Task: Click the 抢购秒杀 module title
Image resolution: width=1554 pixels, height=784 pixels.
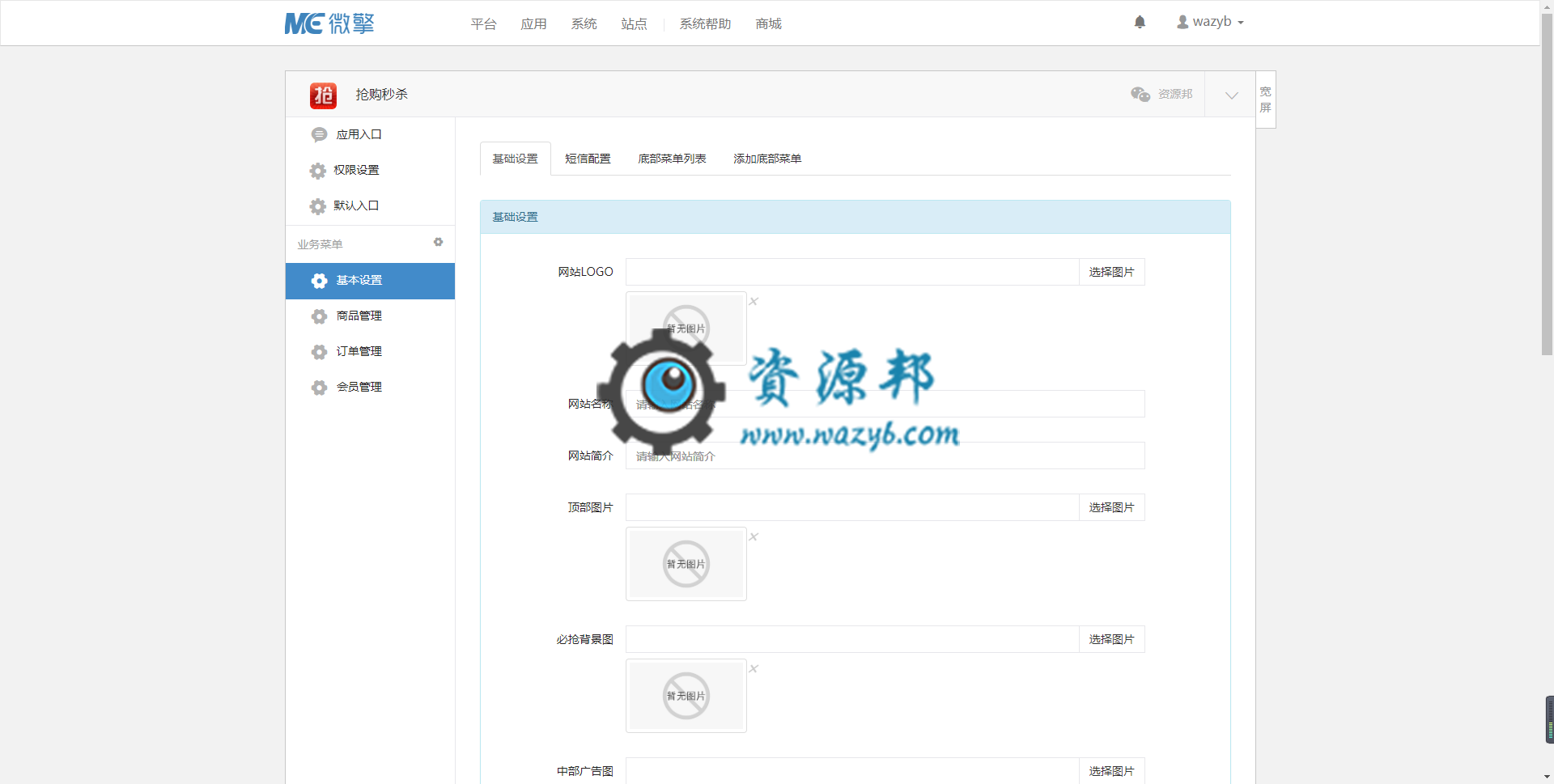Action: click(x=381, y=95)
